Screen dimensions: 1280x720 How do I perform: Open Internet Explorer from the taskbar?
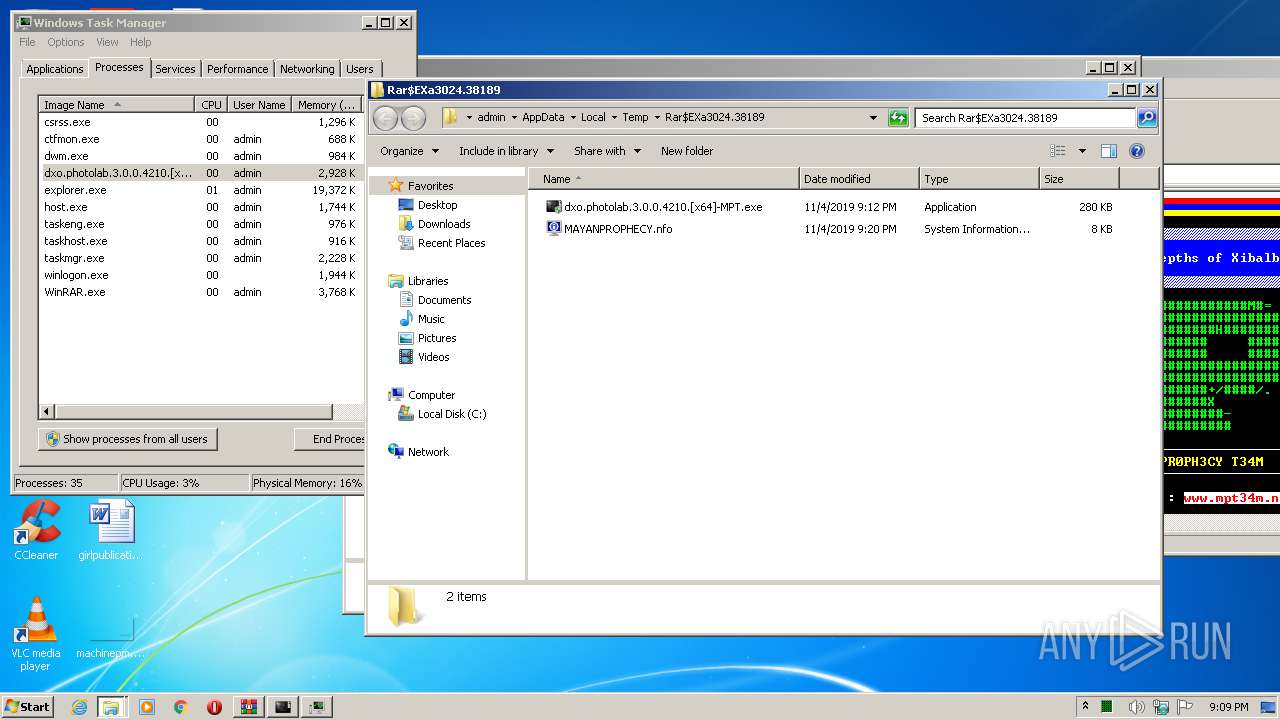point(80,707)
